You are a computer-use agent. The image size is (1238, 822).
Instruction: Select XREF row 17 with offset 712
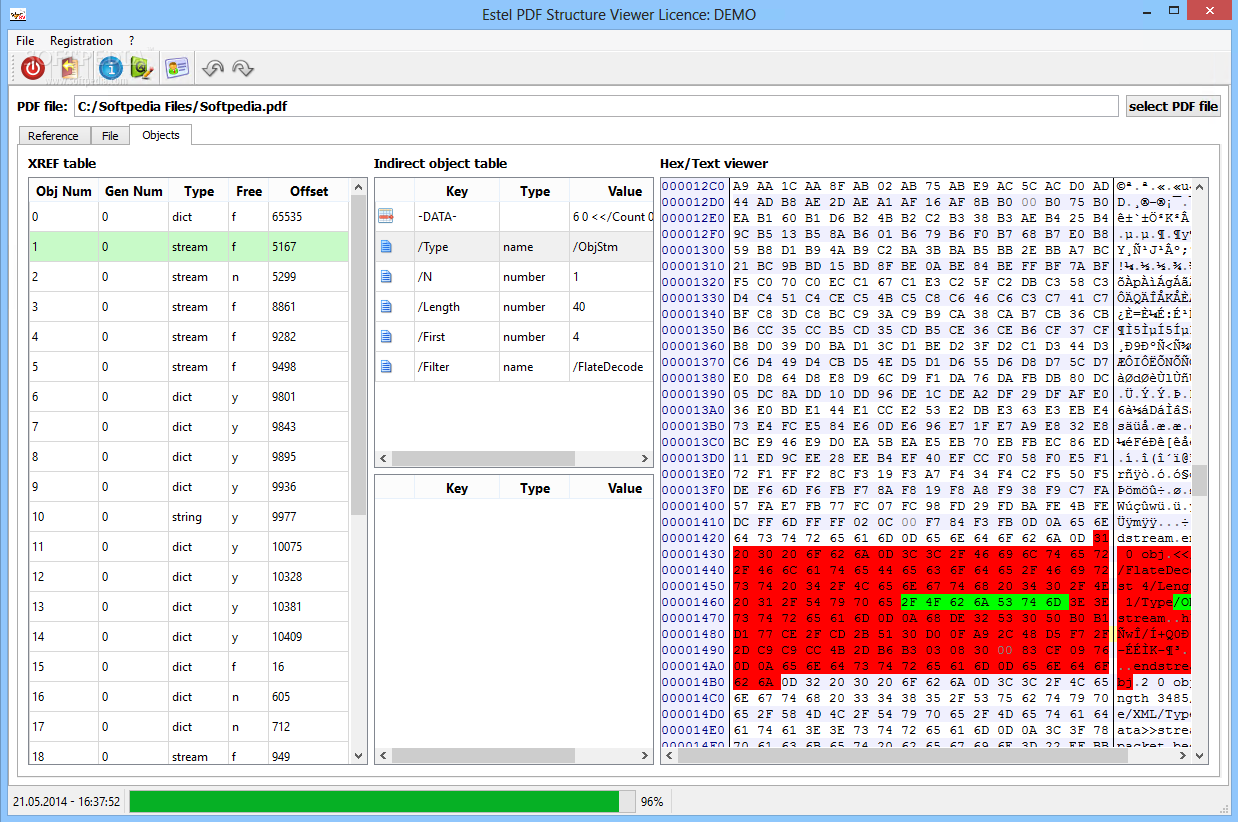(189, 727)
